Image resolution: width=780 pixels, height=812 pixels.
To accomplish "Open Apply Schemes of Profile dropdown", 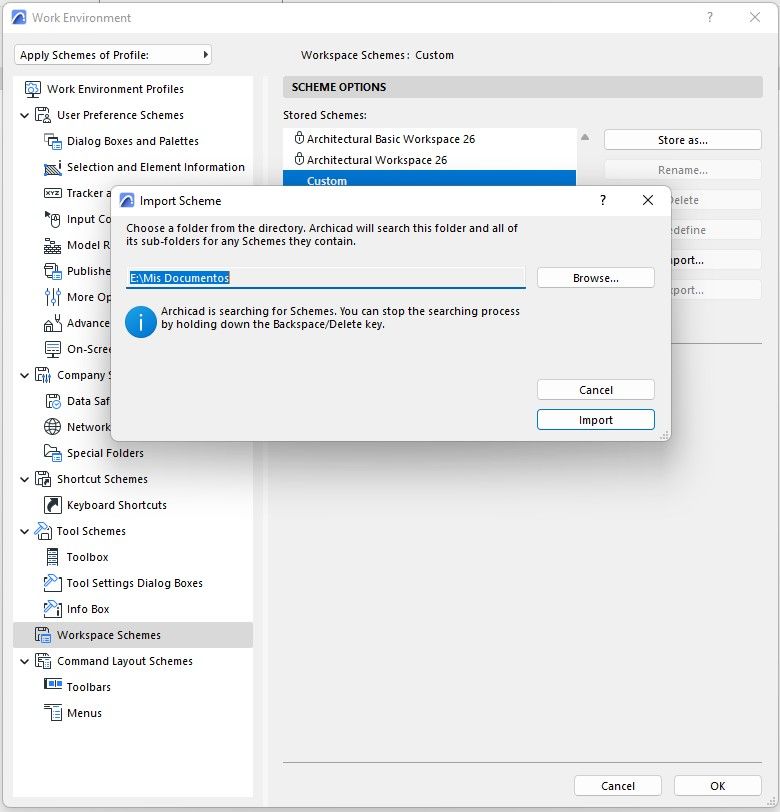I will pyautogui.click(x=113, y=55).
